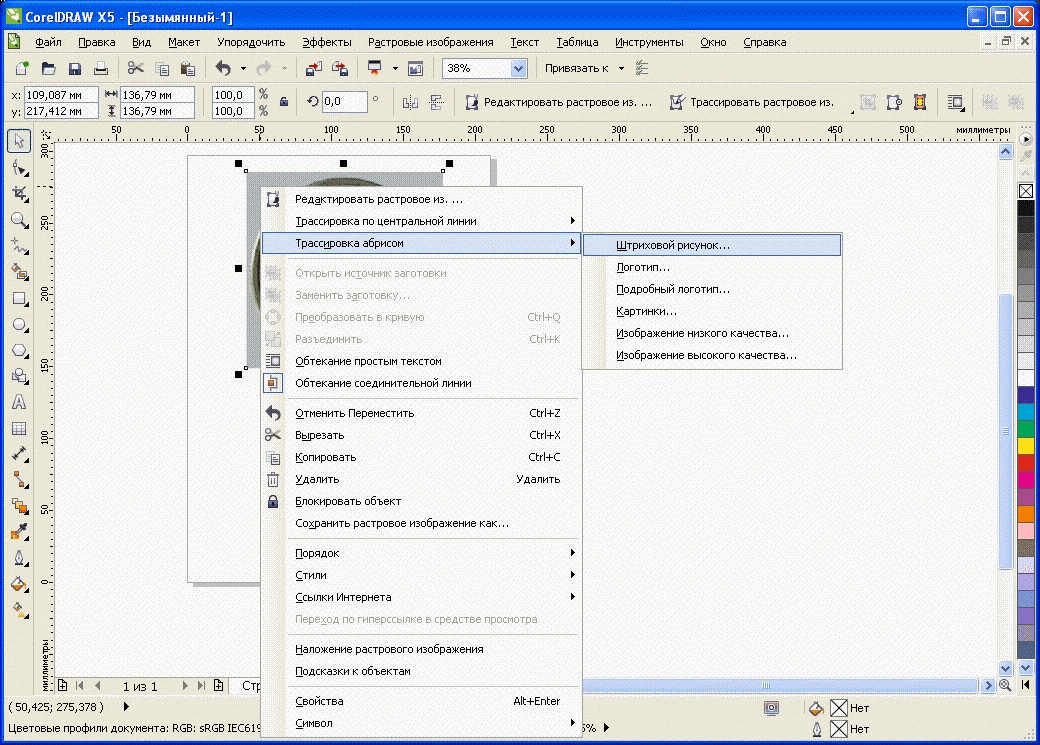Click the zoom navigator icon near scrollbar
The image size is (1040, 745).
(1005, 685)
